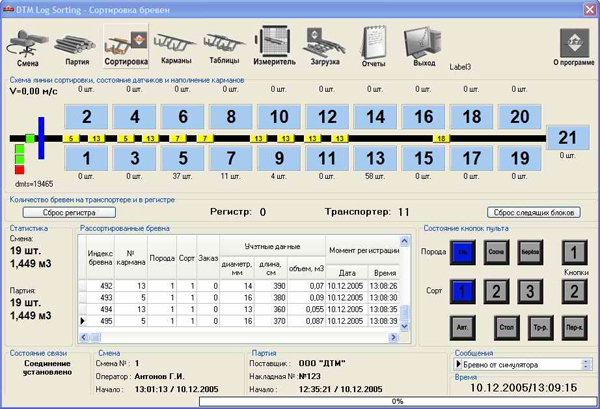Viewport: 600px width, 409px height.
Task: Select pocket 14 box
Action: coord(375,117)
